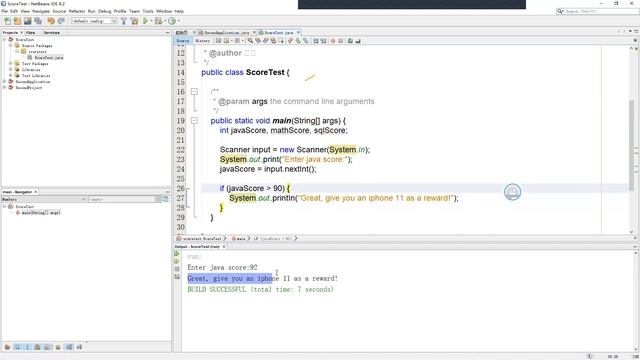This screenshot has height=360, width=640.
Task: Click the main breadcrumb in editor footer
Action: point(239,238)
